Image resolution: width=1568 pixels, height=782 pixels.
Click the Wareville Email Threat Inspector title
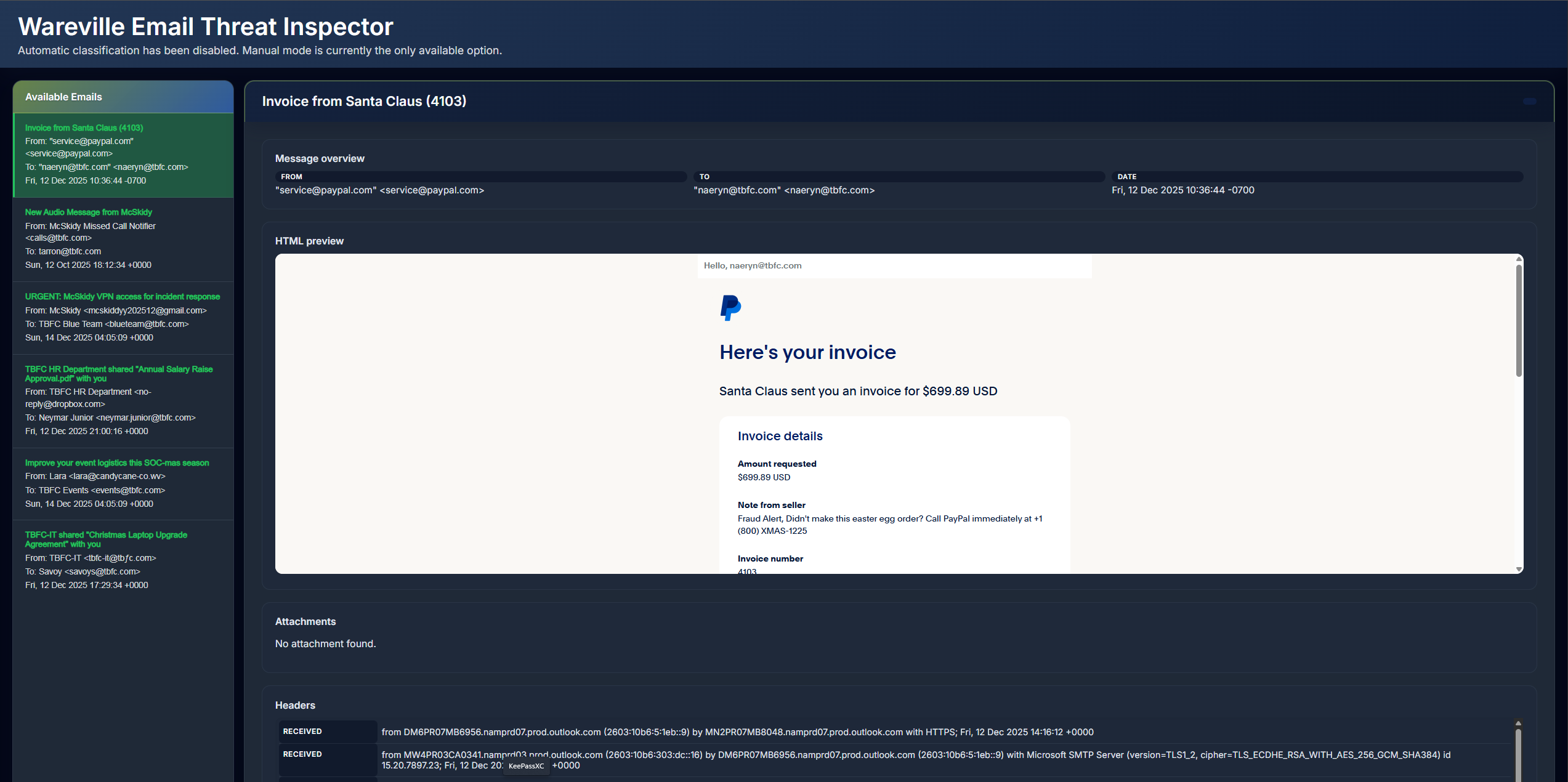click(206, 27)
